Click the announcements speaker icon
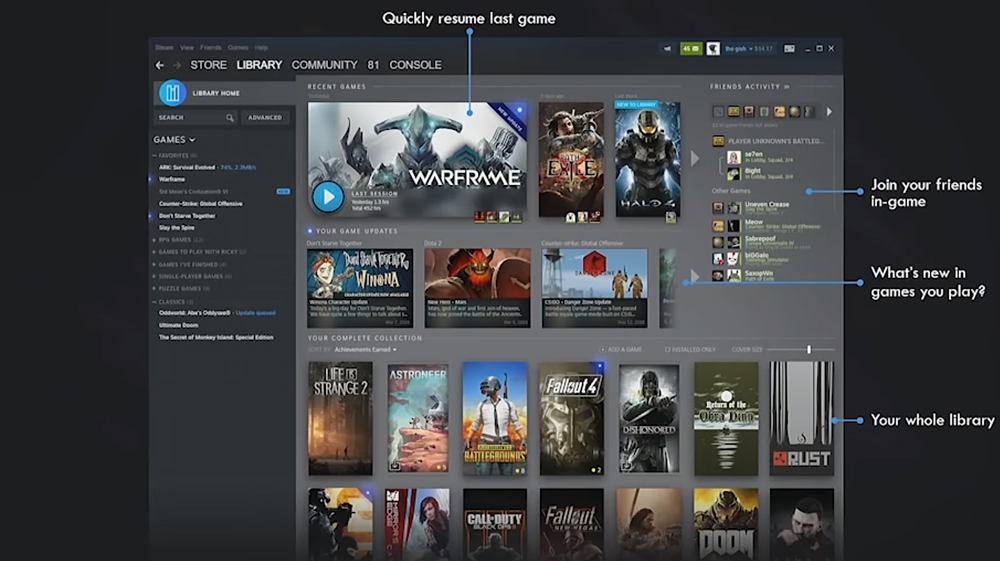The height and width of the screenshot is (561, 1000). (667, 48)
